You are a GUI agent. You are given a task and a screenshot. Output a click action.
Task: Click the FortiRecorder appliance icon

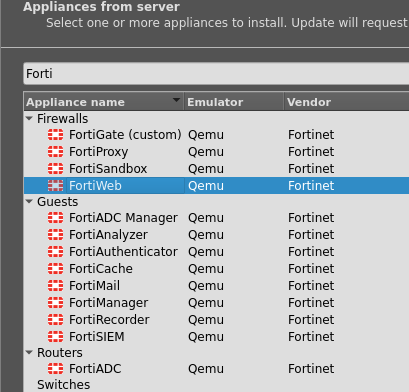coord(55,320)
